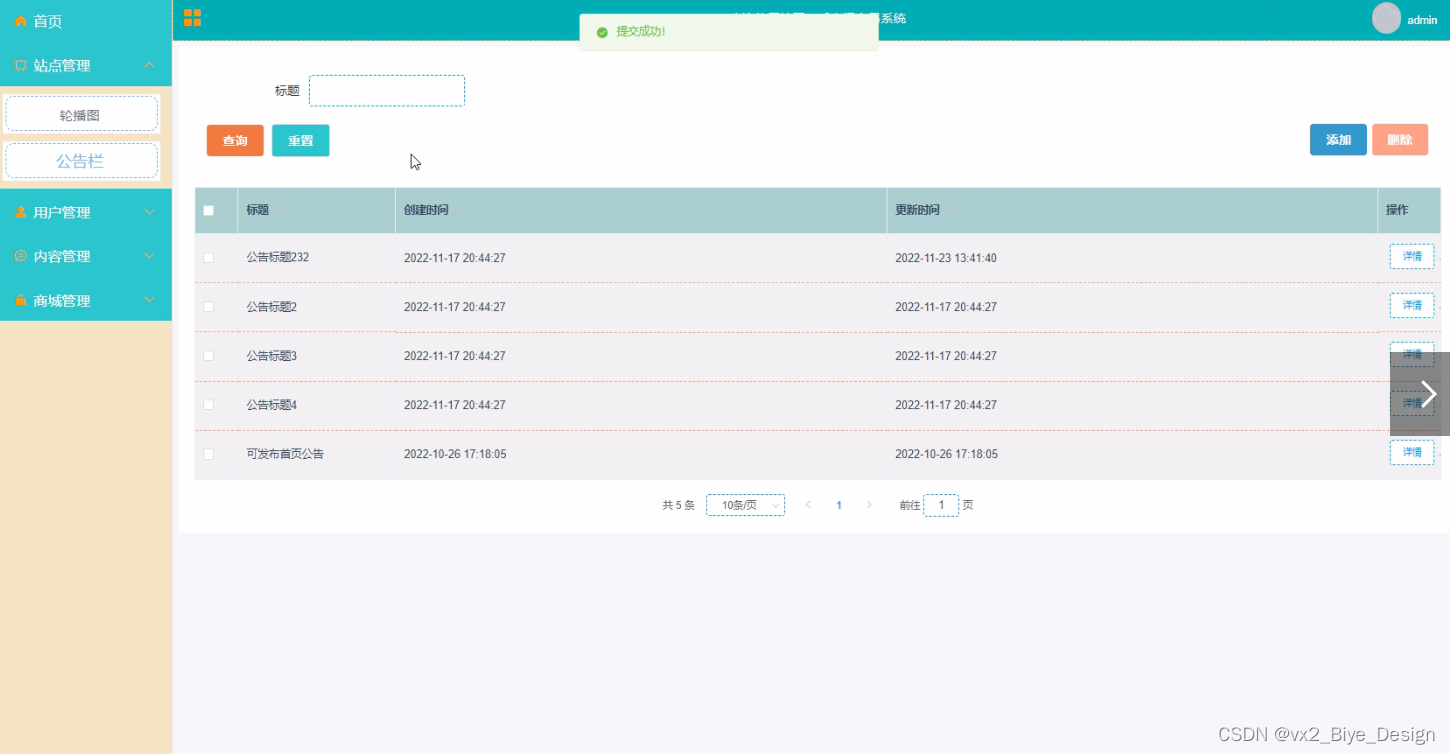Check the row 公告标题4

point(209,405)
